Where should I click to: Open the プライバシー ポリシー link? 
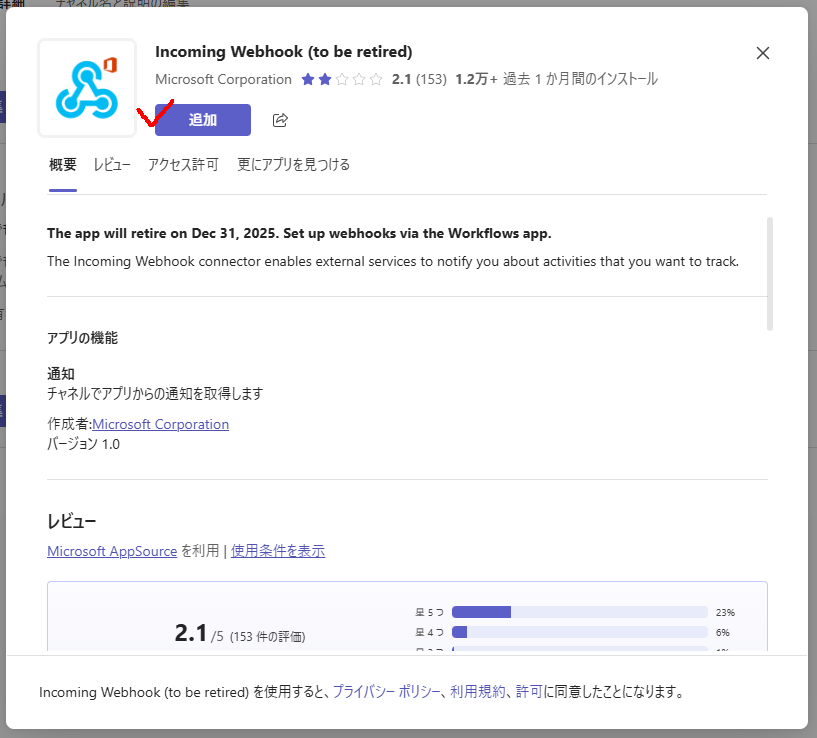[387, 692]
